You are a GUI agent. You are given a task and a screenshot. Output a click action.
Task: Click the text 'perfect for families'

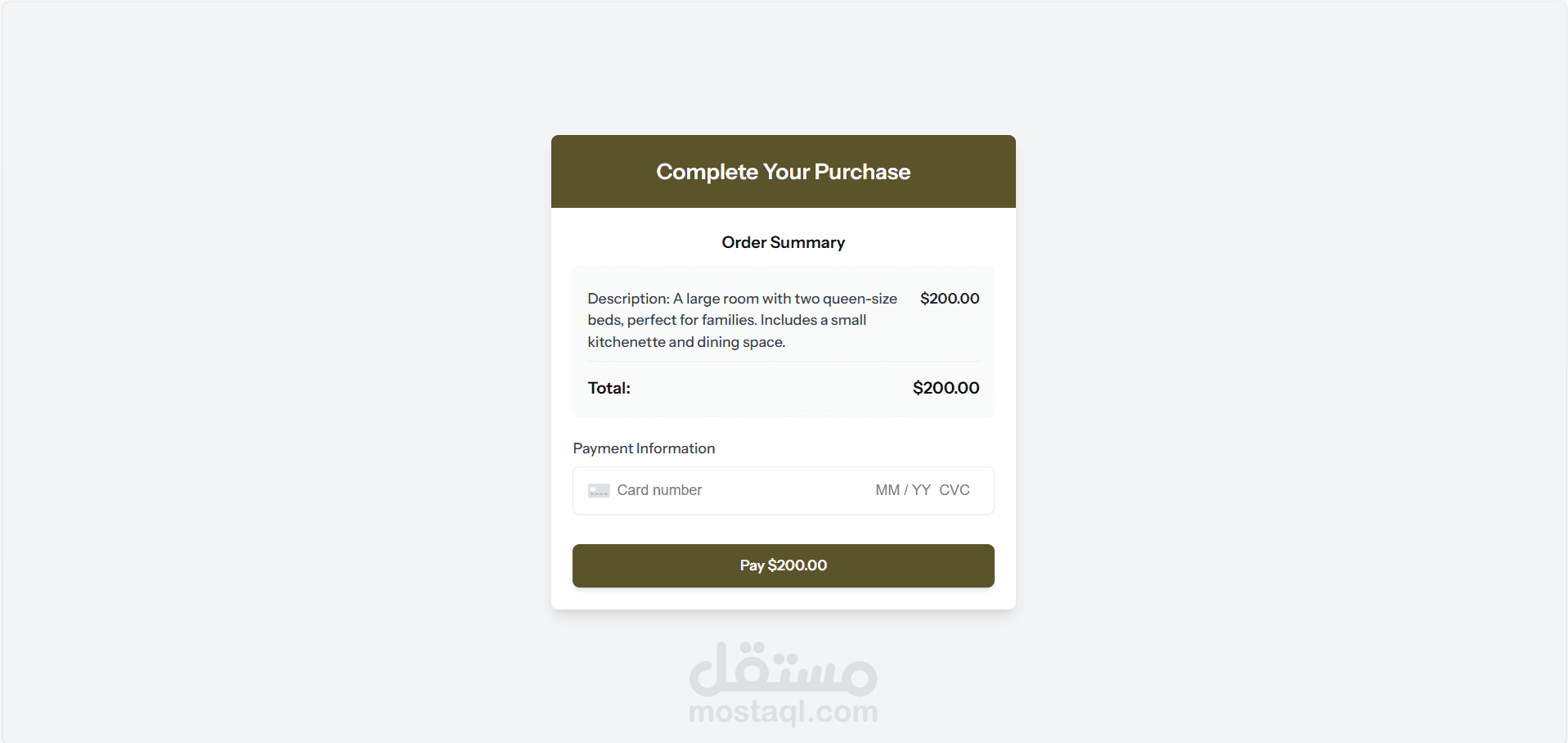691,320
